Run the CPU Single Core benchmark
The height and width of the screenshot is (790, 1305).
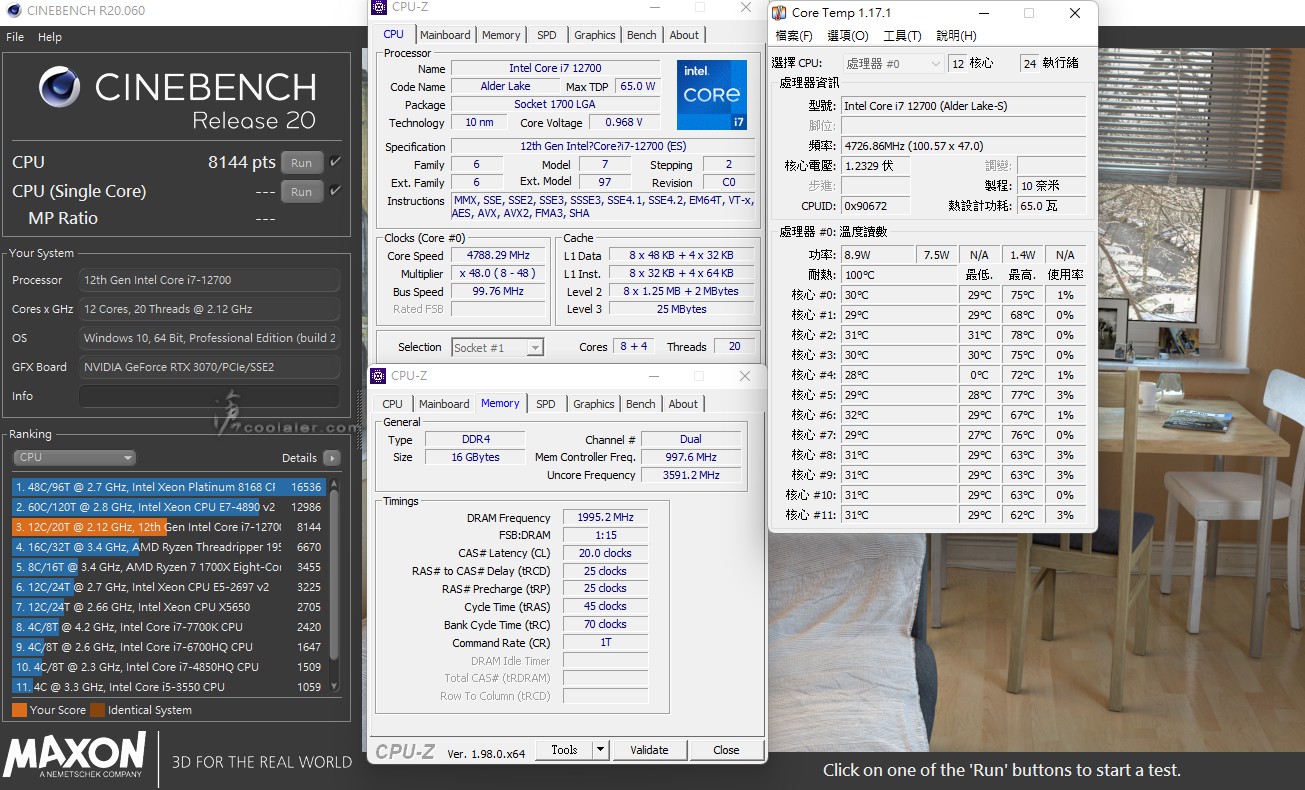pyautogui.click(x=302, y=192)
